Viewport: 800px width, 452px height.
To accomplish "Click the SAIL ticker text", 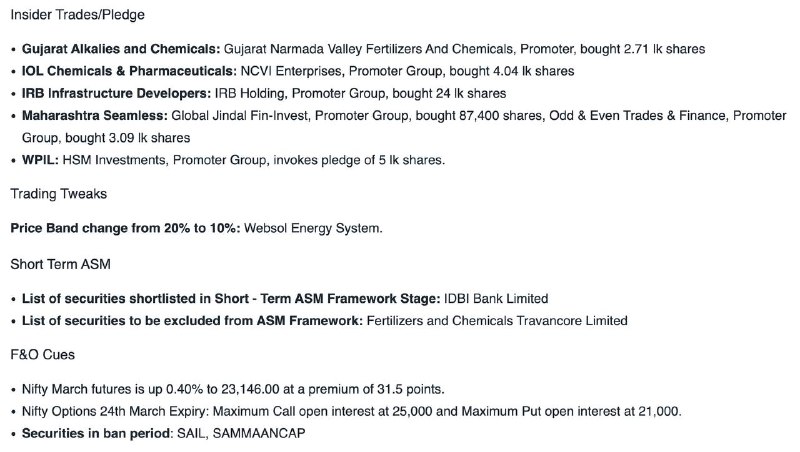I will tap(191, 434).
